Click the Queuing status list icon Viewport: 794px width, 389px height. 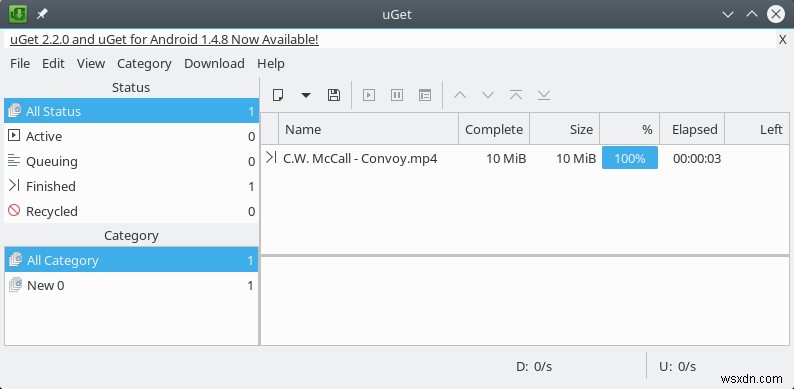pos(14,161)
